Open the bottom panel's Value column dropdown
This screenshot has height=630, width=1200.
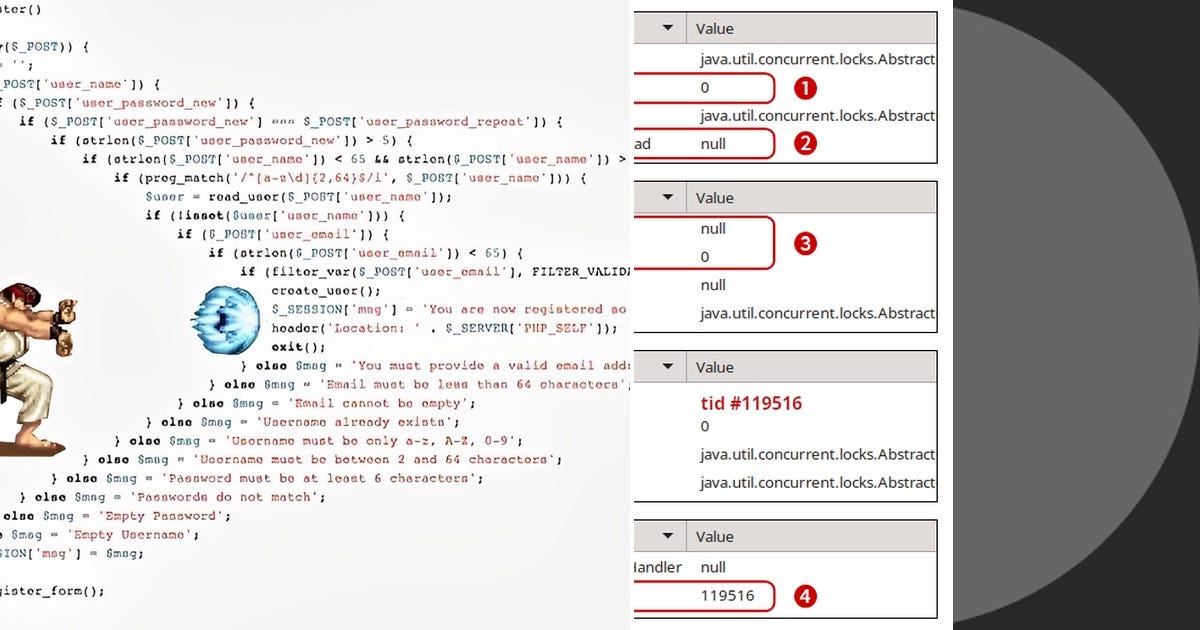tap(668, 535)
